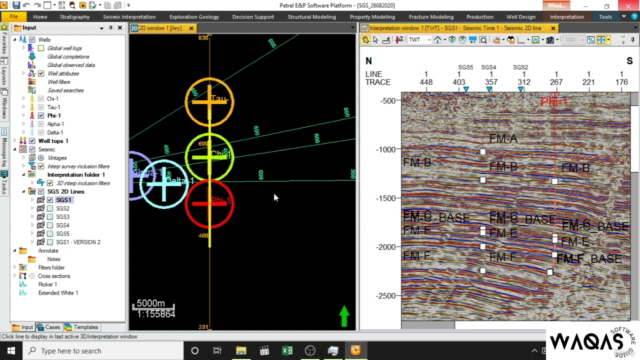Open the TWT domain dropdown
Screen dimensions: 640x360
pos(429,40)
